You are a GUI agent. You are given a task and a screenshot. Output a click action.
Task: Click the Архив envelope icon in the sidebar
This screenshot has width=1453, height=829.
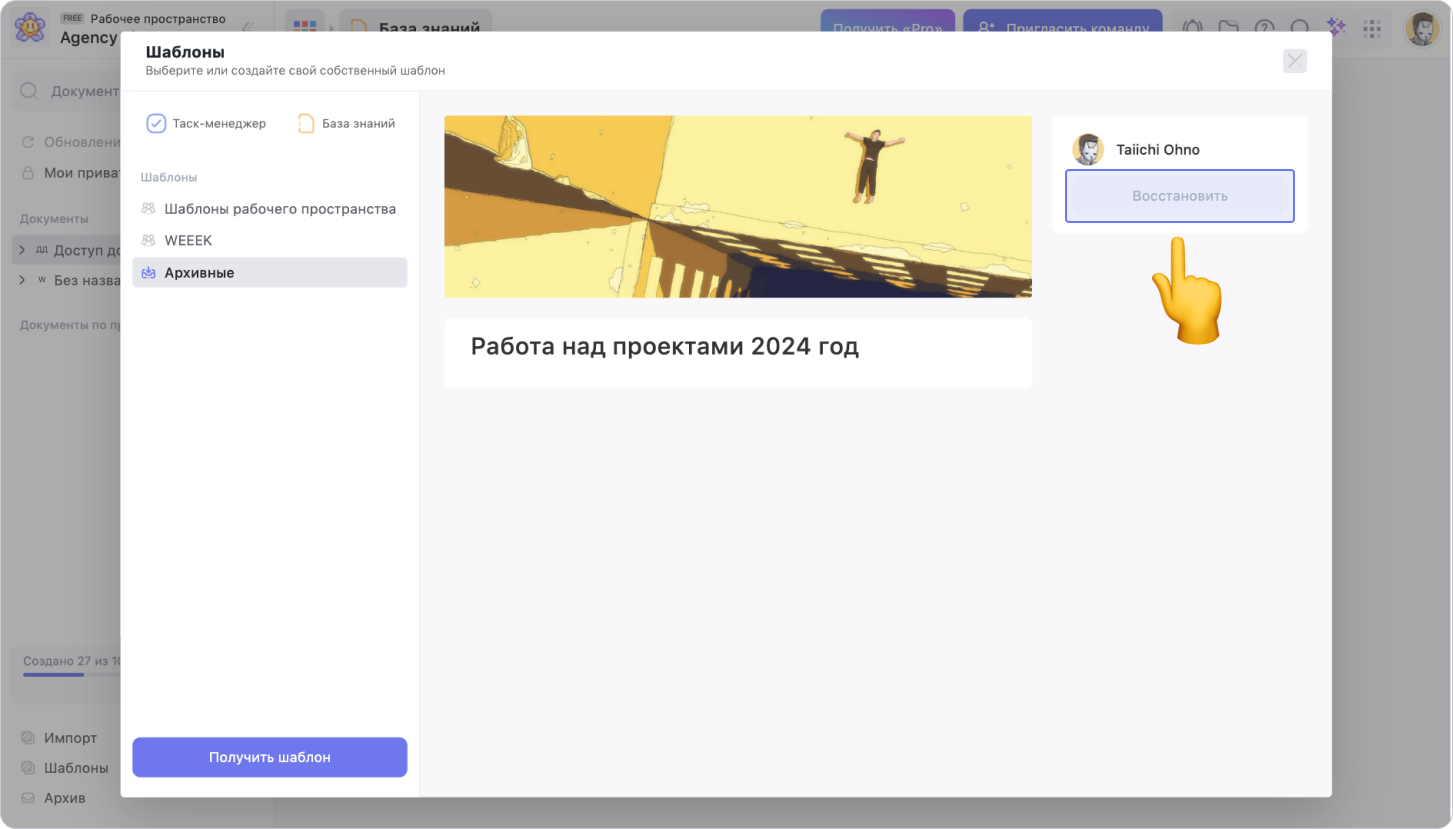(28, 798)
